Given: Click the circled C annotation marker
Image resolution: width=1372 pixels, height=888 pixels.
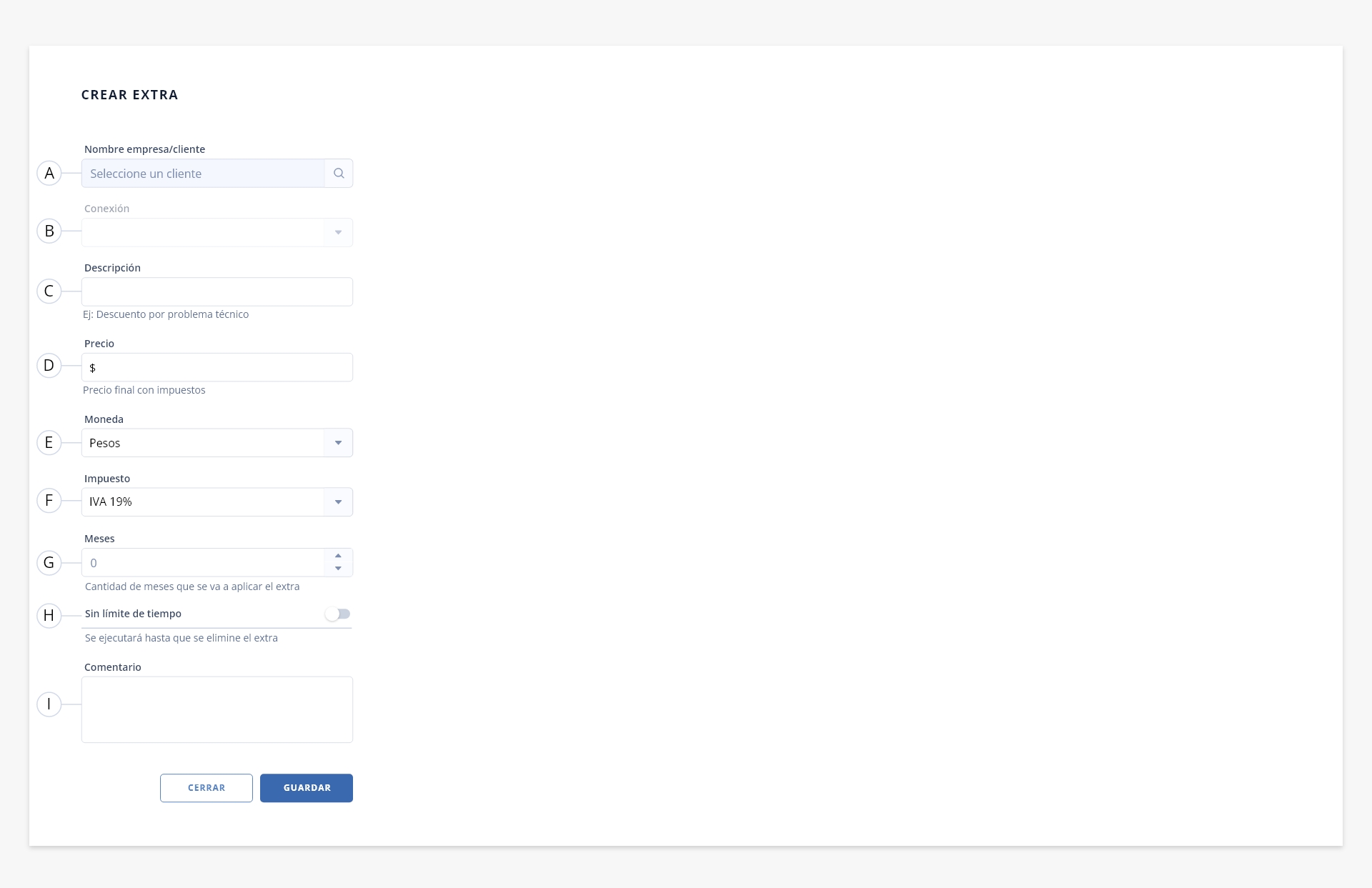Looking at the screenshot, I should pyautogui.click(x=49, y=291).
